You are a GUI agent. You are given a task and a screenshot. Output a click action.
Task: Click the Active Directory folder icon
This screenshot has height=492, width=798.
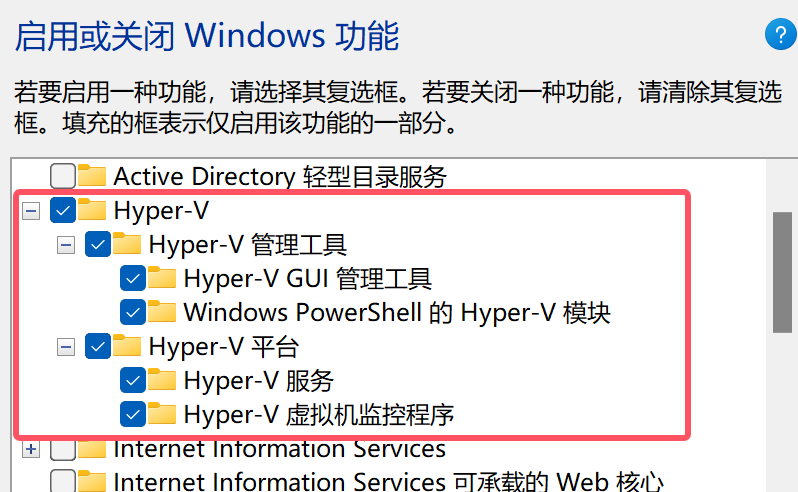tap(92, 177)
